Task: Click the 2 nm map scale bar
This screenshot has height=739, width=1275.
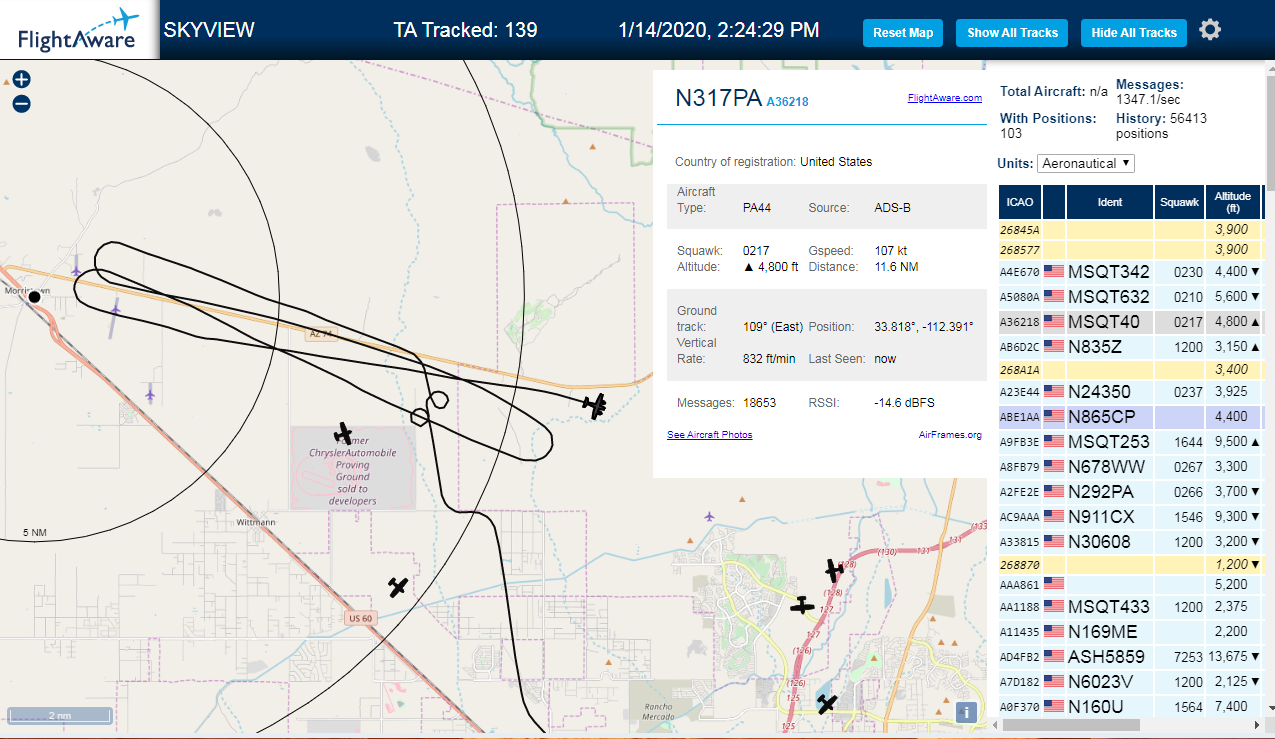Action: (59, 715)
